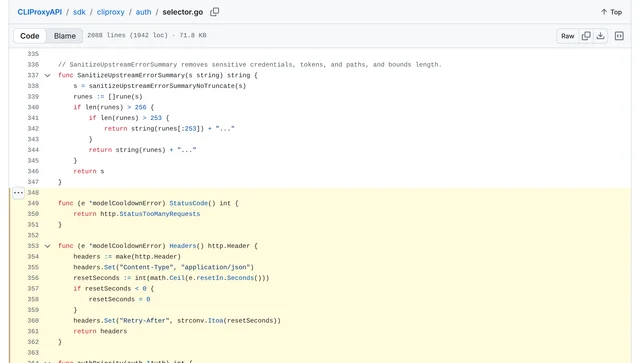Select line number 337

click(x=33, y=75)
